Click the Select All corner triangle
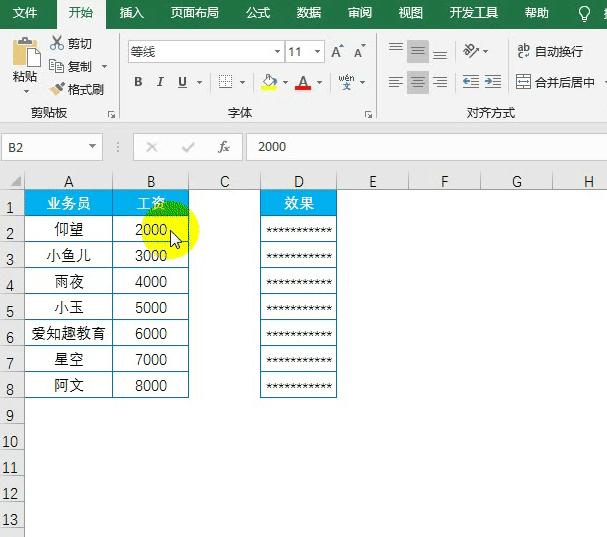607x537 pixels. [x=14, y=181]
